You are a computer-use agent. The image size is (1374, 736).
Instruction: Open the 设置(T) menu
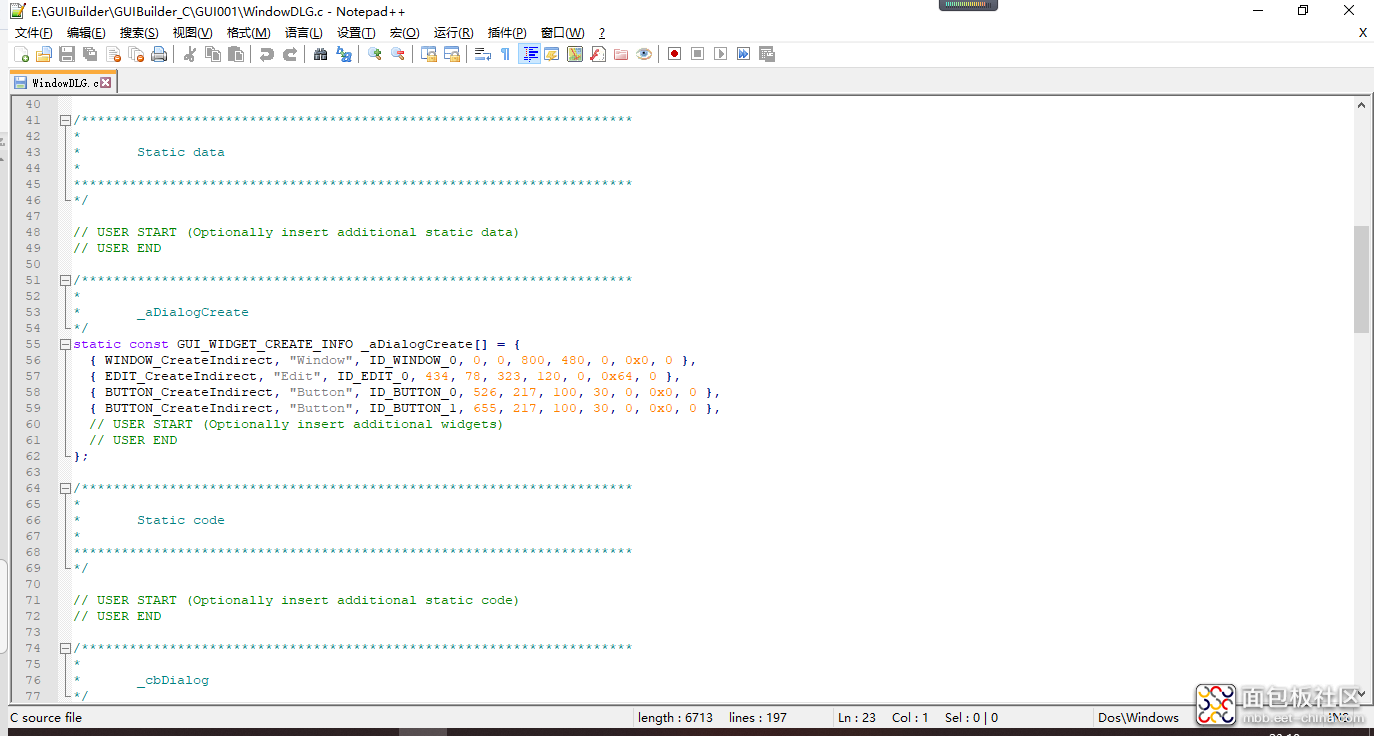click(356, 33)
